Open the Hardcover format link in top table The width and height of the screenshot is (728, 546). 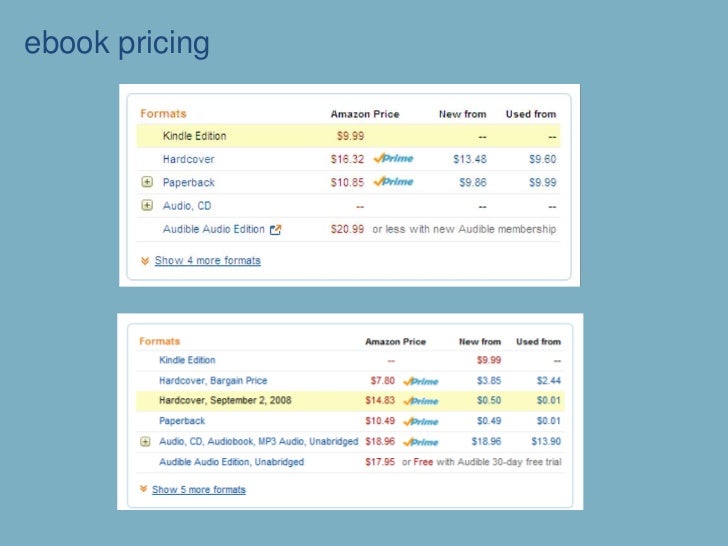[x=188, y=159]
